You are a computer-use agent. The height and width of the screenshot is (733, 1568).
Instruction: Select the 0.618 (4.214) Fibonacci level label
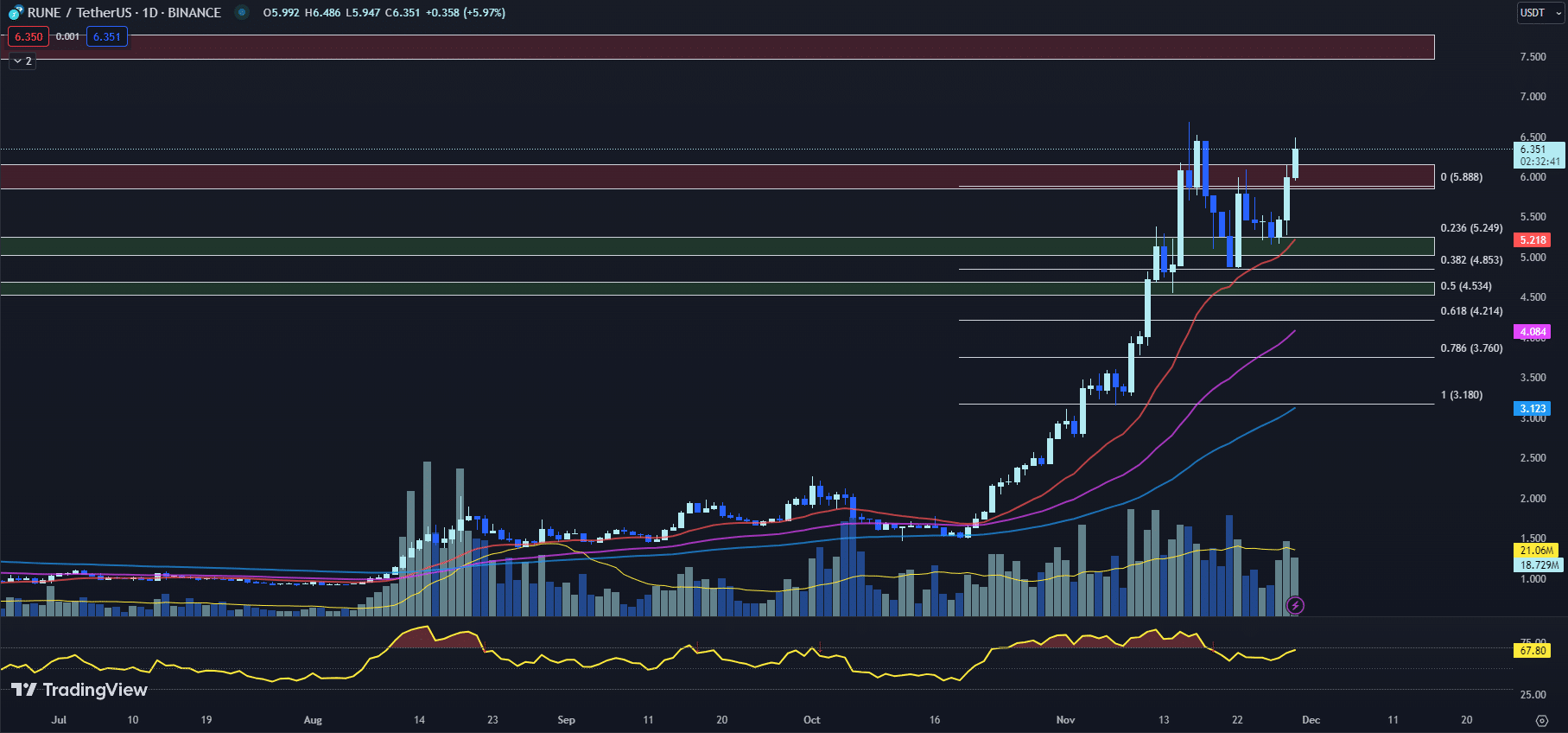[x=1471, y=311]
